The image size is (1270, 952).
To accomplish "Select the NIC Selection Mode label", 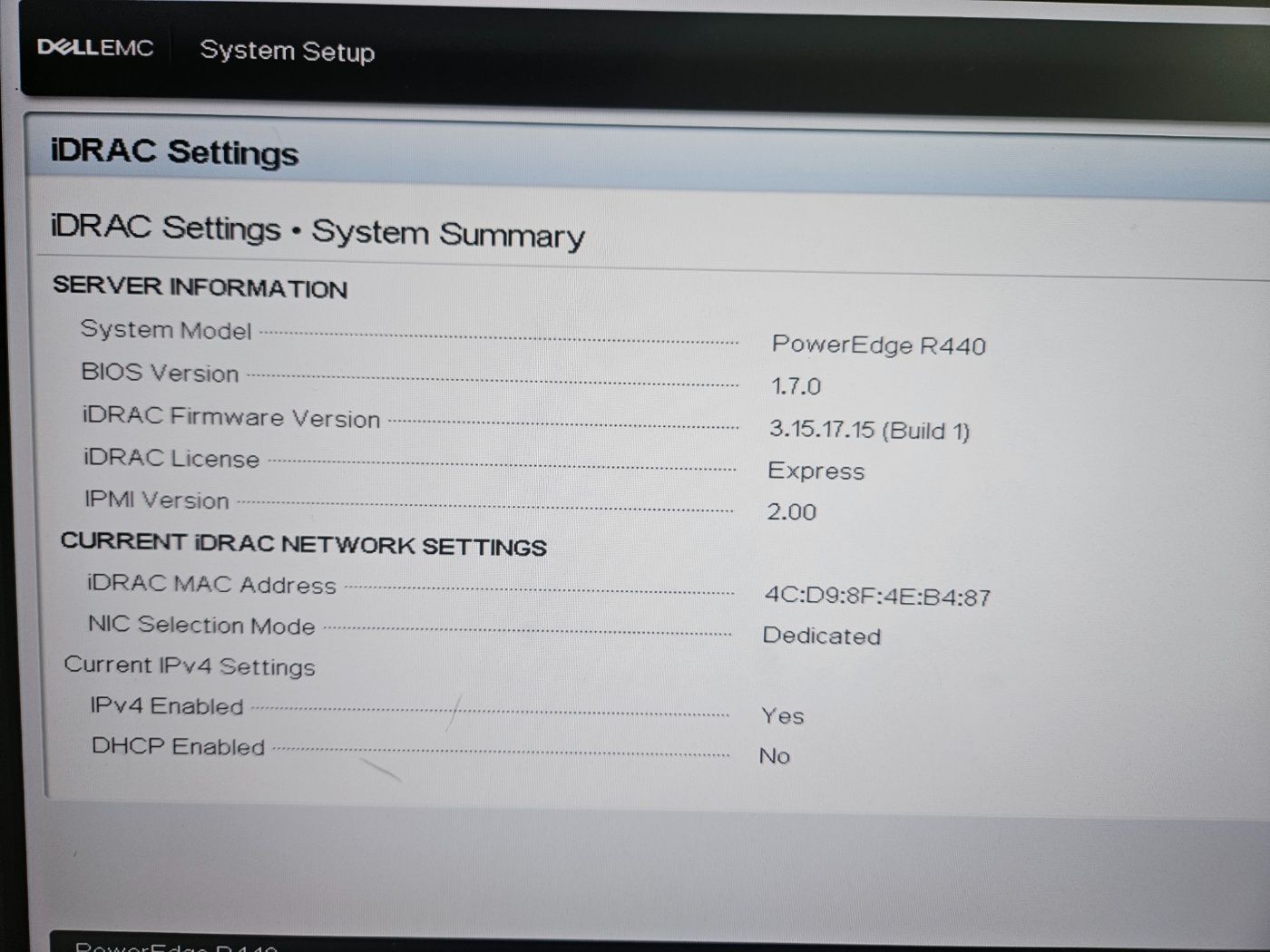I will coord(201,625).
